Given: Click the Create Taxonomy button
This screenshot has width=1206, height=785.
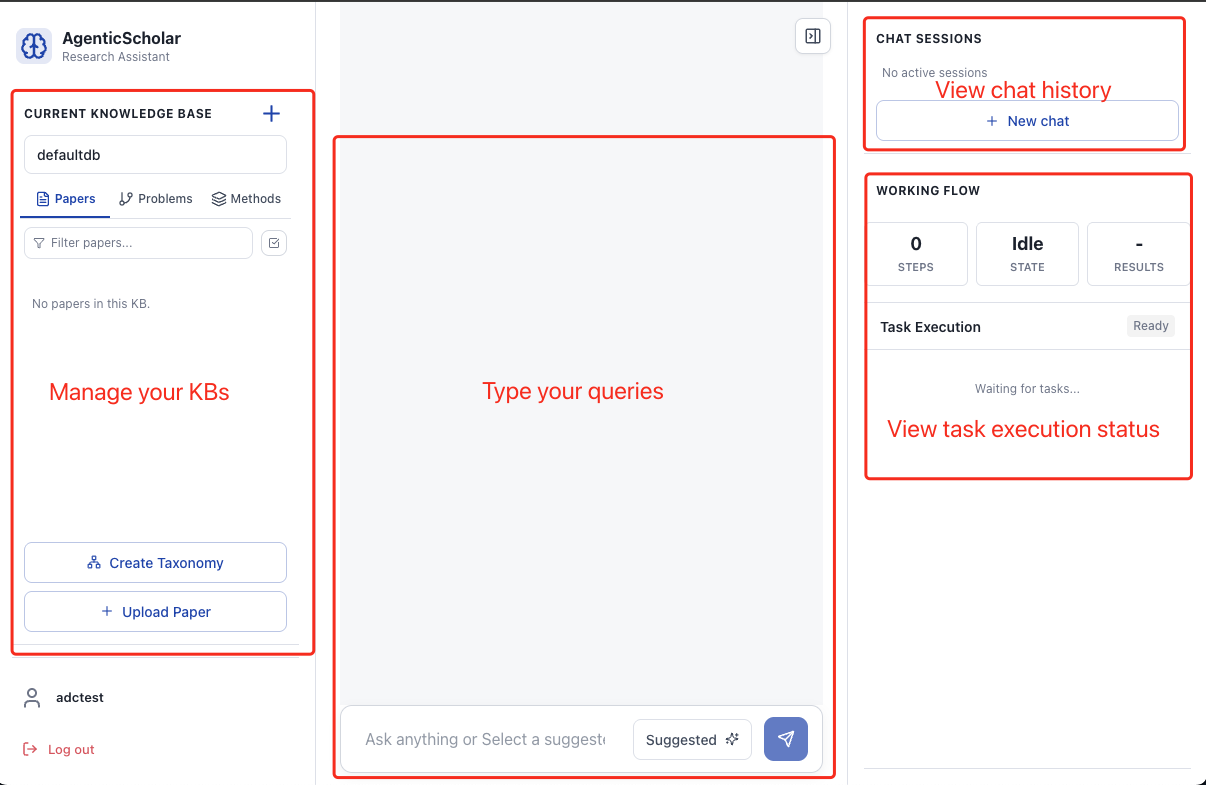Looking at the screenshot, I should click(155, 562).
